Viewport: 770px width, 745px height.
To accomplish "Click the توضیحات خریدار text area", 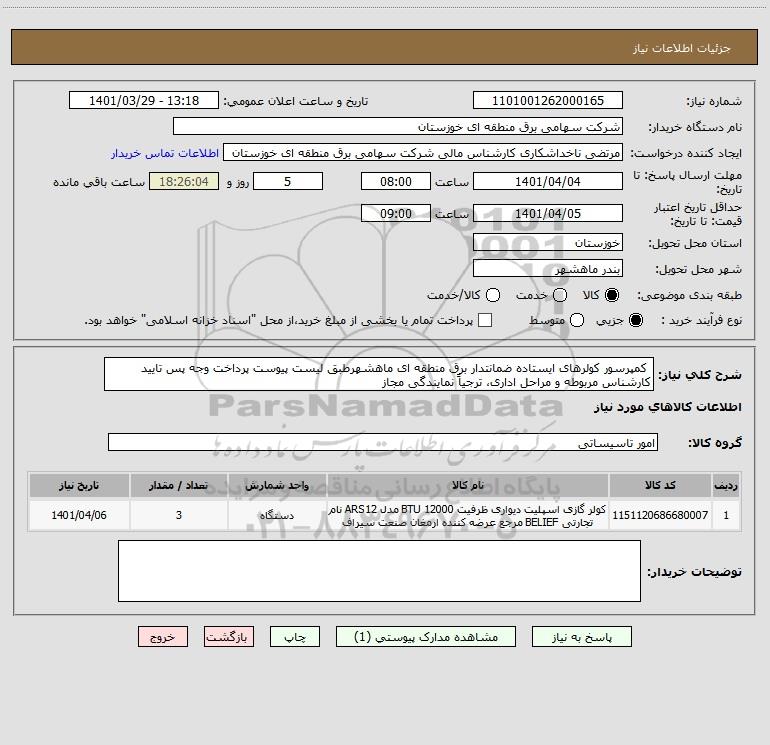I will click(379, 571).
